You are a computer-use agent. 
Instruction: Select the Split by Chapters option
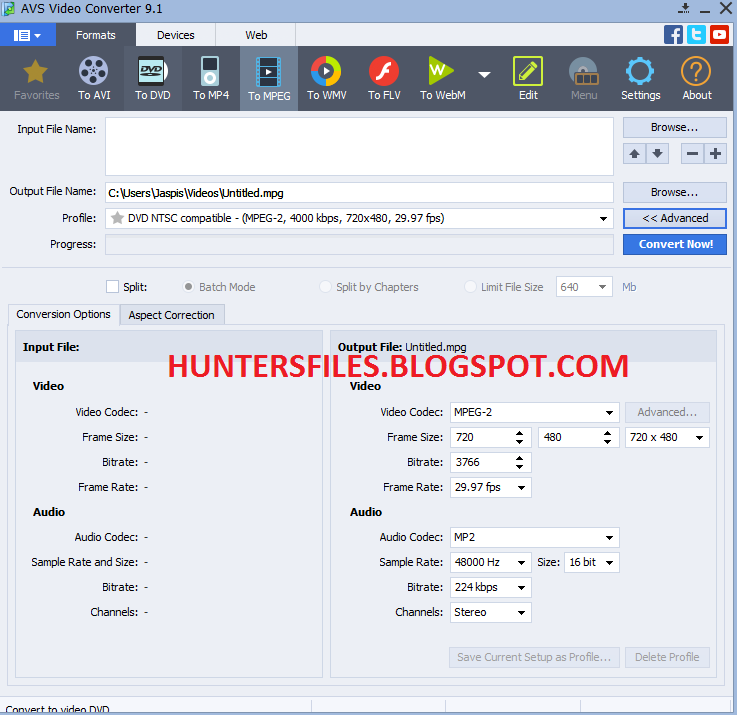coord(325,287)
